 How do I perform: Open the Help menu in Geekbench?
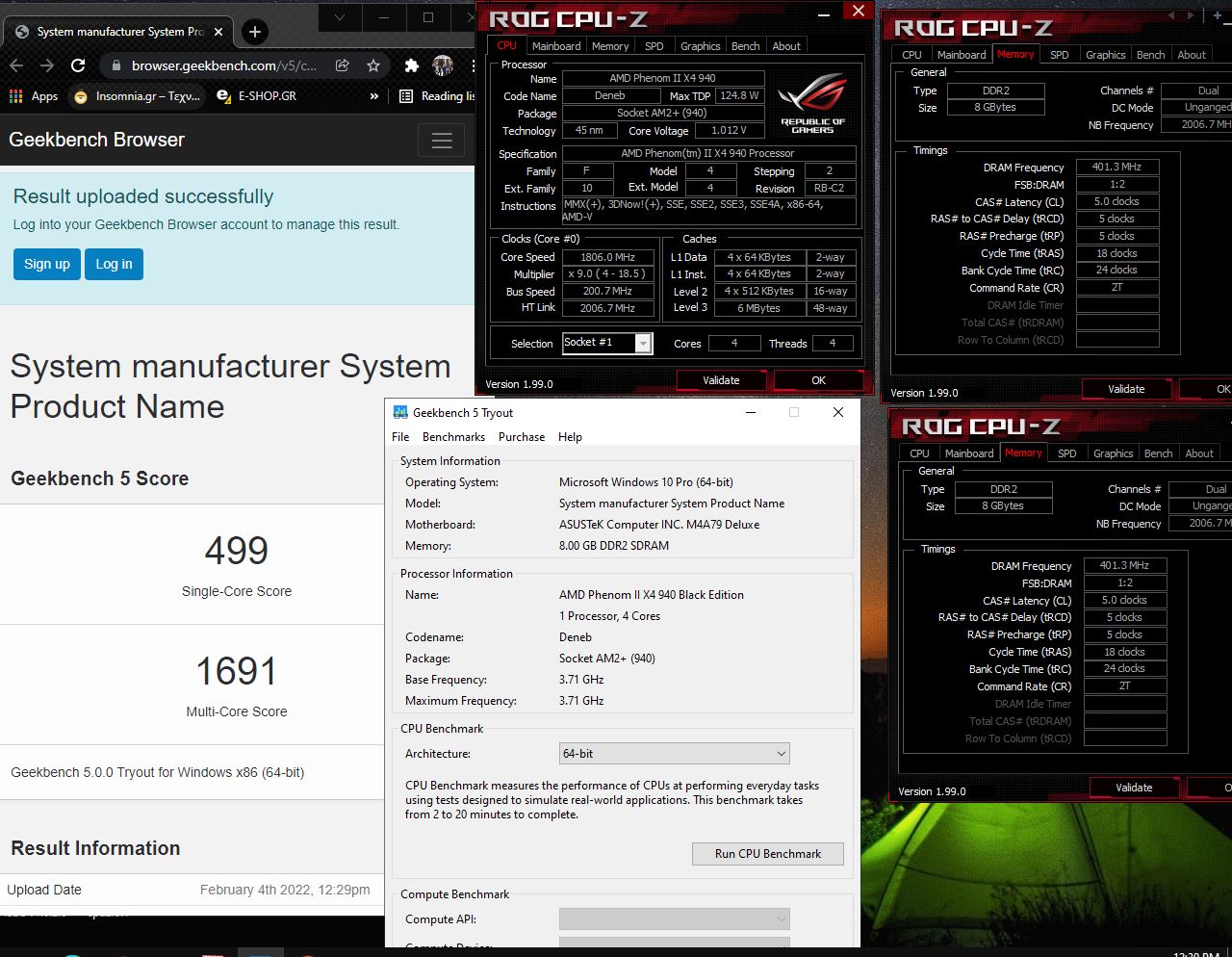pyautogui.click(x=570, y=437)
